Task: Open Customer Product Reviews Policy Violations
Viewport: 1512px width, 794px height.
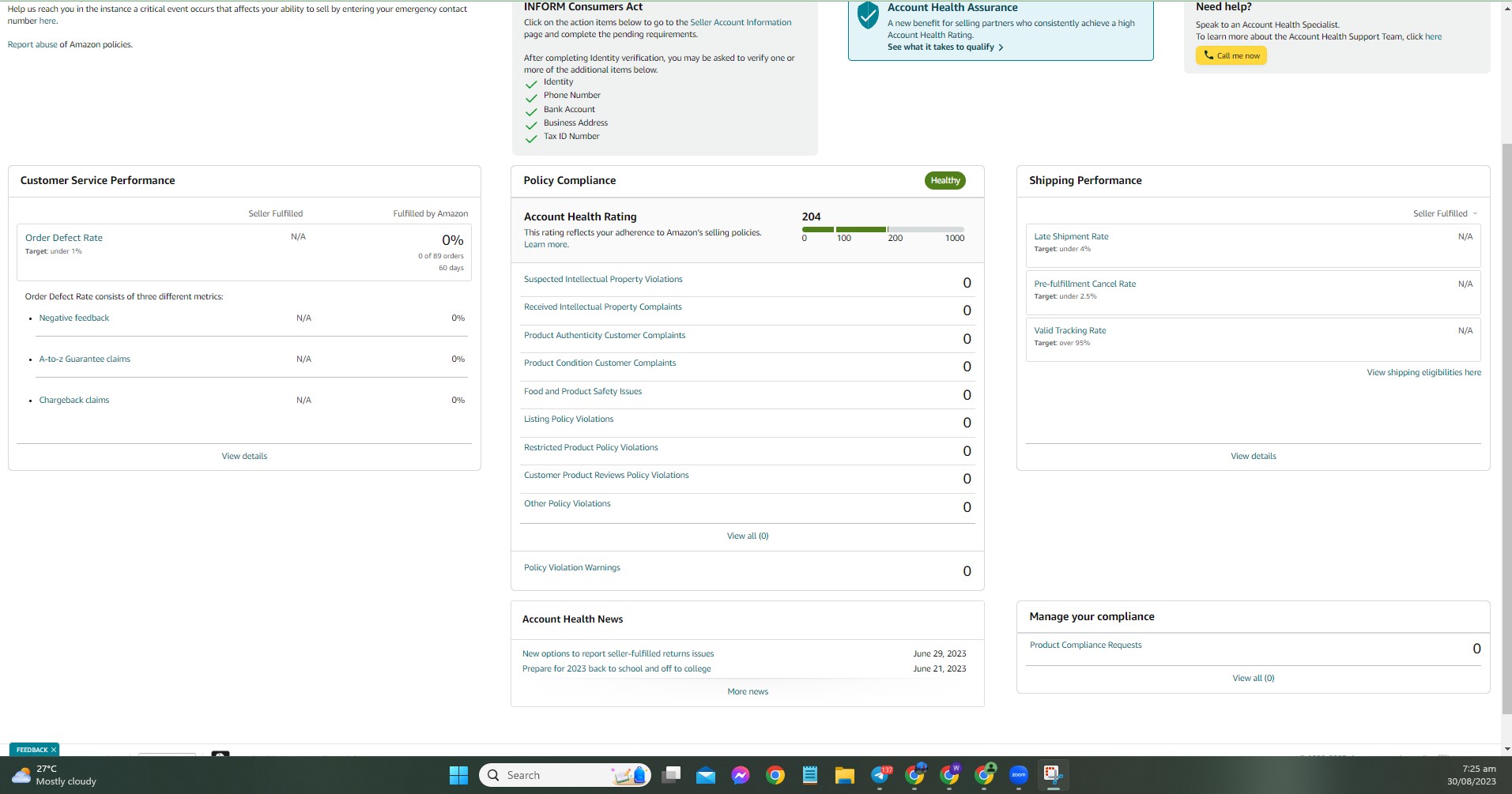Action: click(x=606, y=475)
